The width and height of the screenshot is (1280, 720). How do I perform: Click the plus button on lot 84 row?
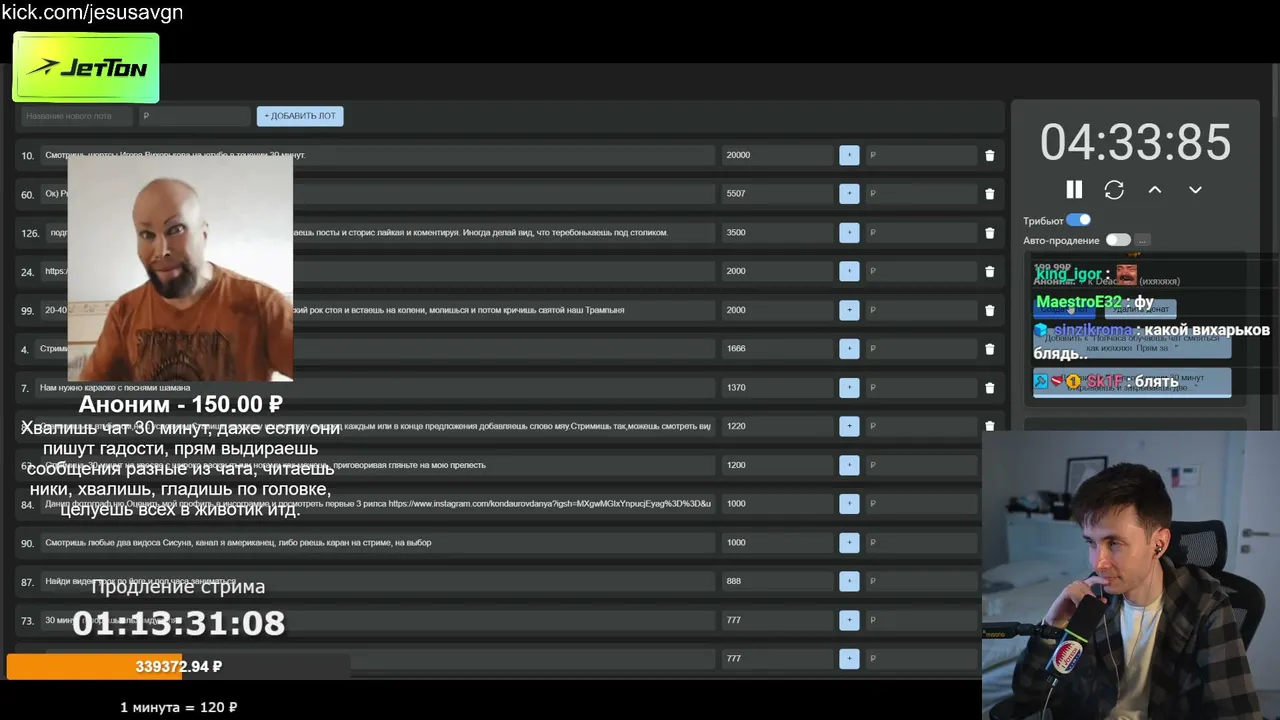point(849,503)
